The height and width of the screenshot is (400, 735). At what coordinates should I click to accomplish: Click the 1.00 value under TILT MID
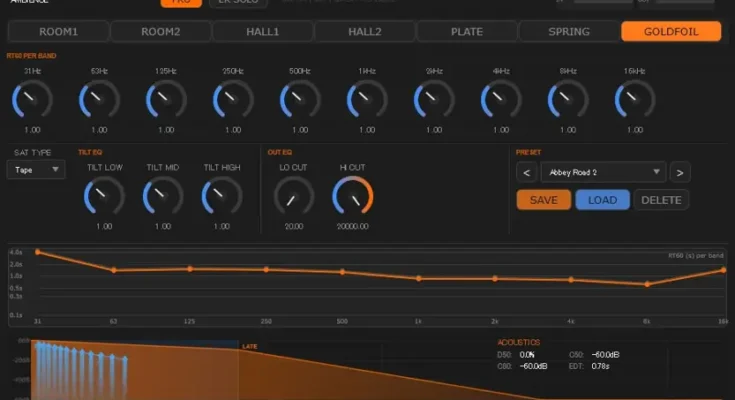[163, 226]
